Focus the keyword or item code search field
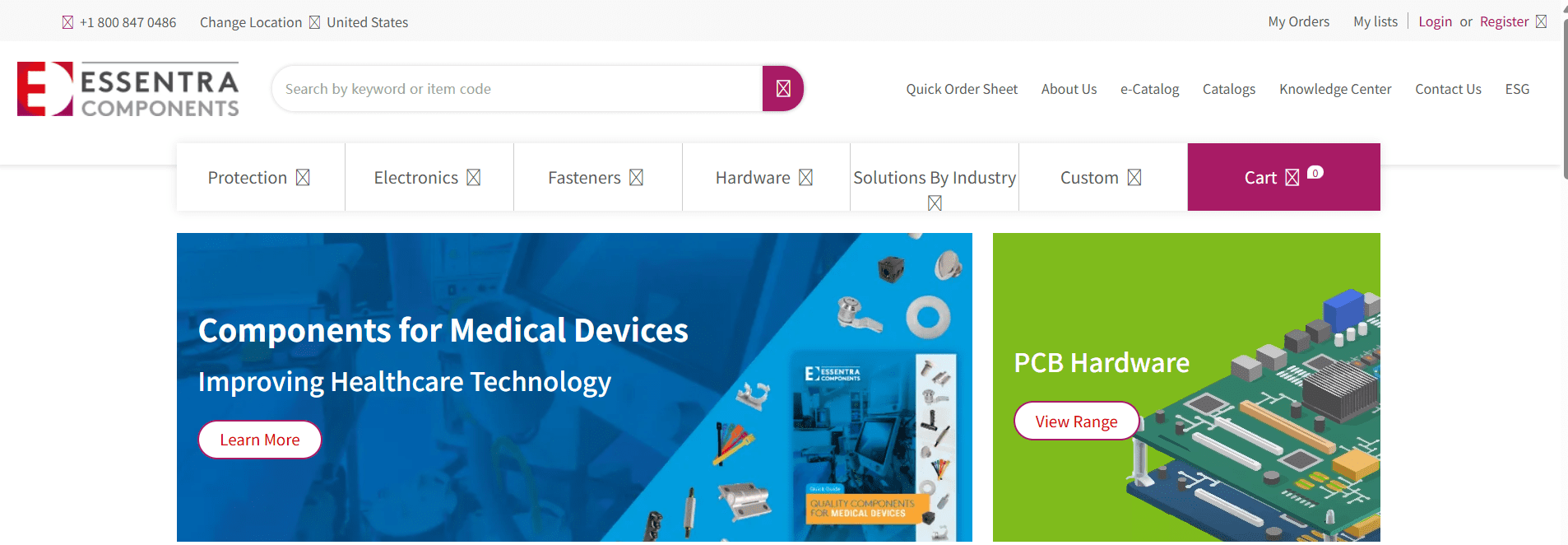Screen dimensions: 1568x545 [518, 89]
